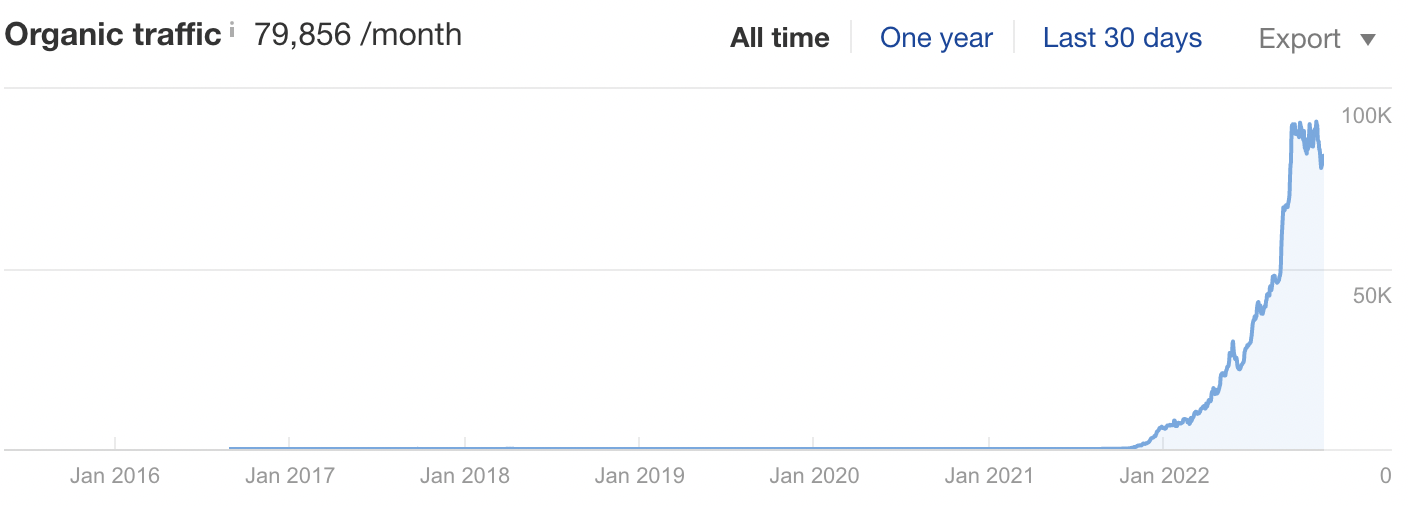Screen dimensions: 1408x506
Task: Open the Export menu label
Action: pyautogui.click(x=1299, y=39)
